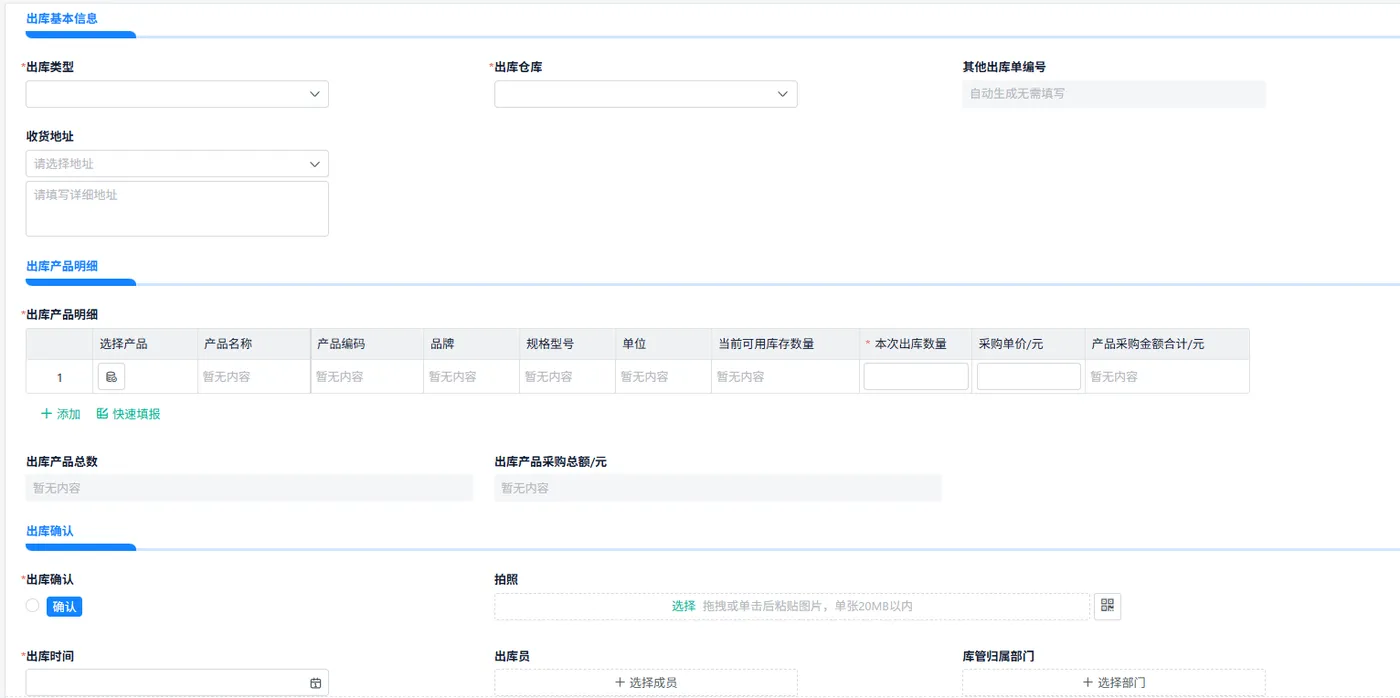Click 选择成员 under 出库员
Image resolution: width=1400 pixels, height=698 pixels.
pos(646,683)
